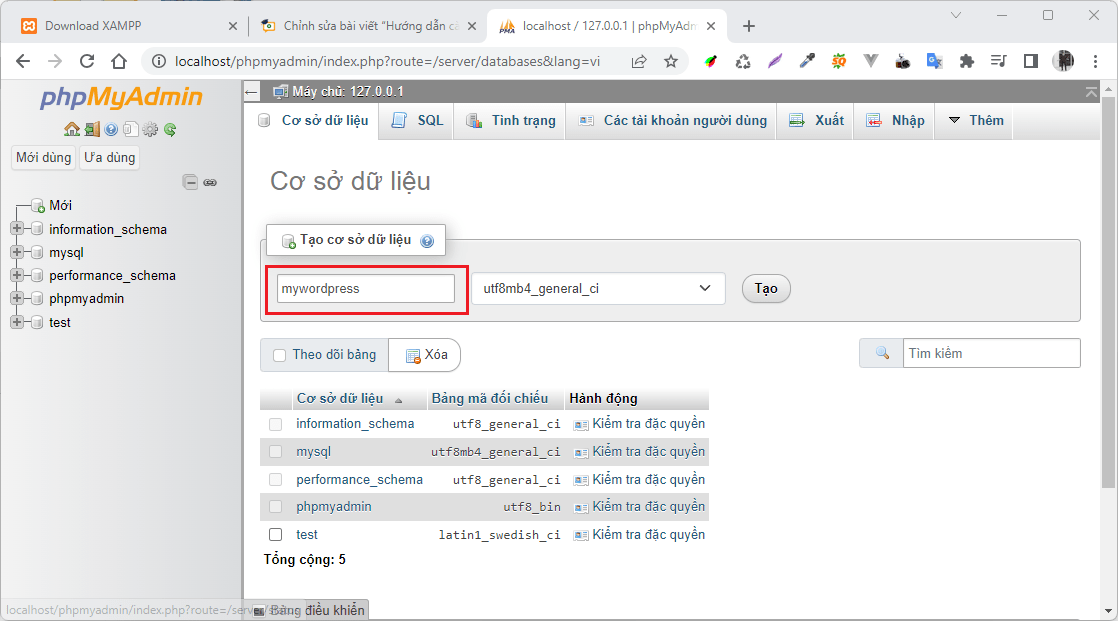Click the log out door icon
This screenshot has height=621, width=1118.
[91, 129]
